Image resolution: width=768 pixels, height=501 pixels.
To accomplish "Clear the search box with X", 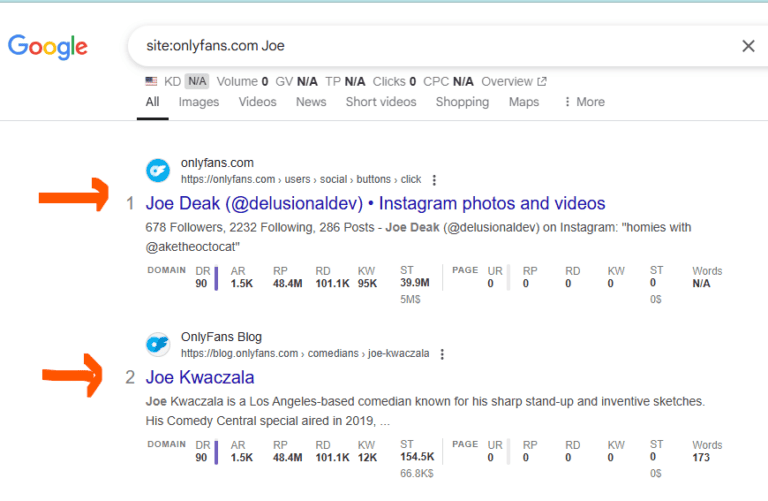I will pyautogui.click(x=748, y=46).
